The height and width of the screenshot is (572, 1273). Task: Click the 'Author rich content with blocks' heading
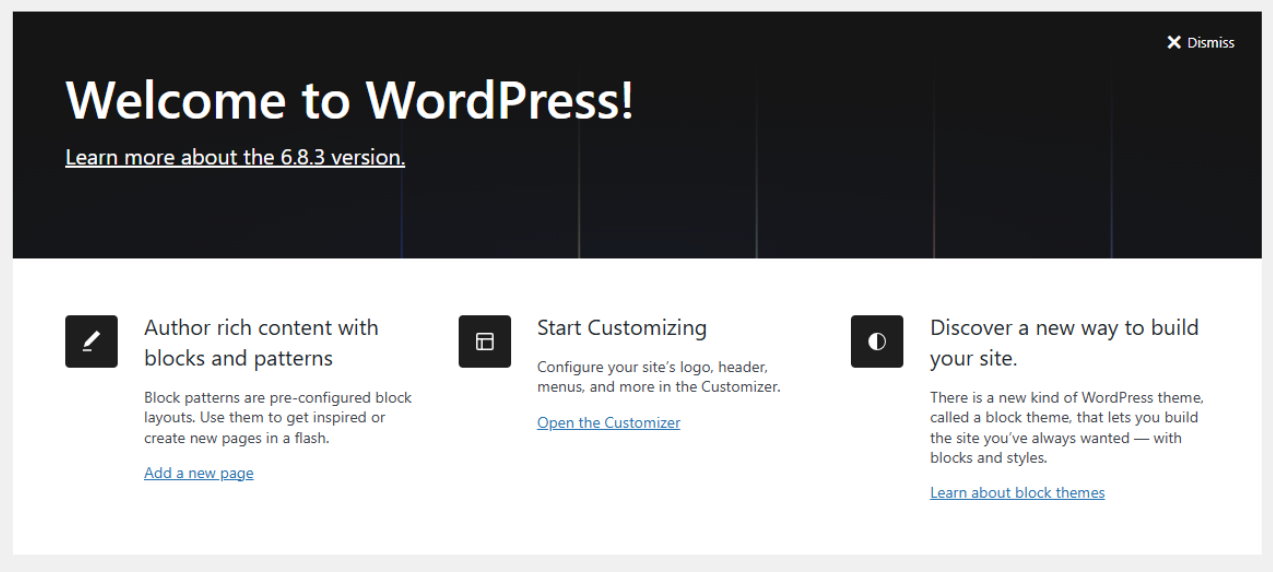click(x=261, y=342)
